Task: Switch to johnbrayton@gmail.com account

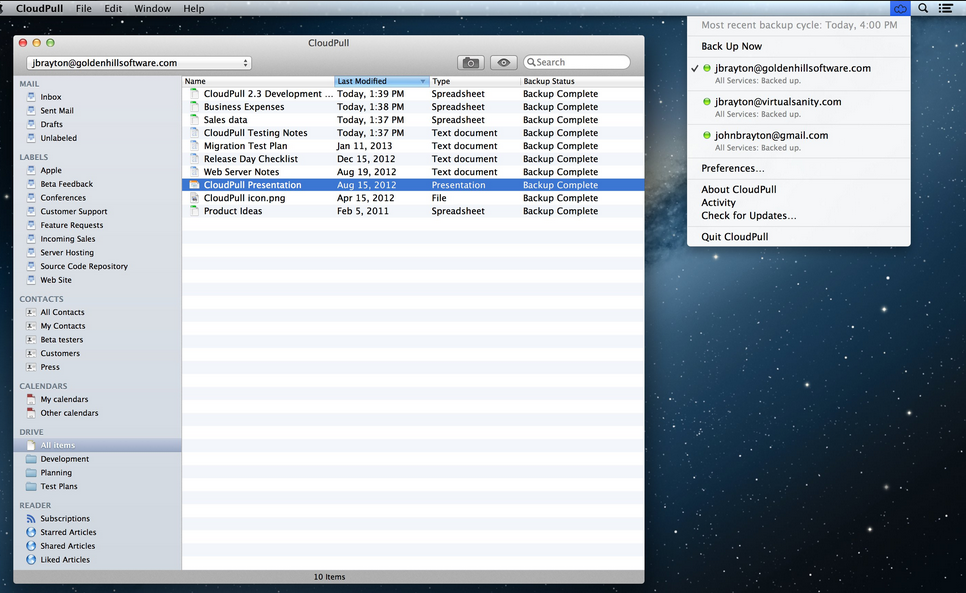Action: click(x=771, y=136)
